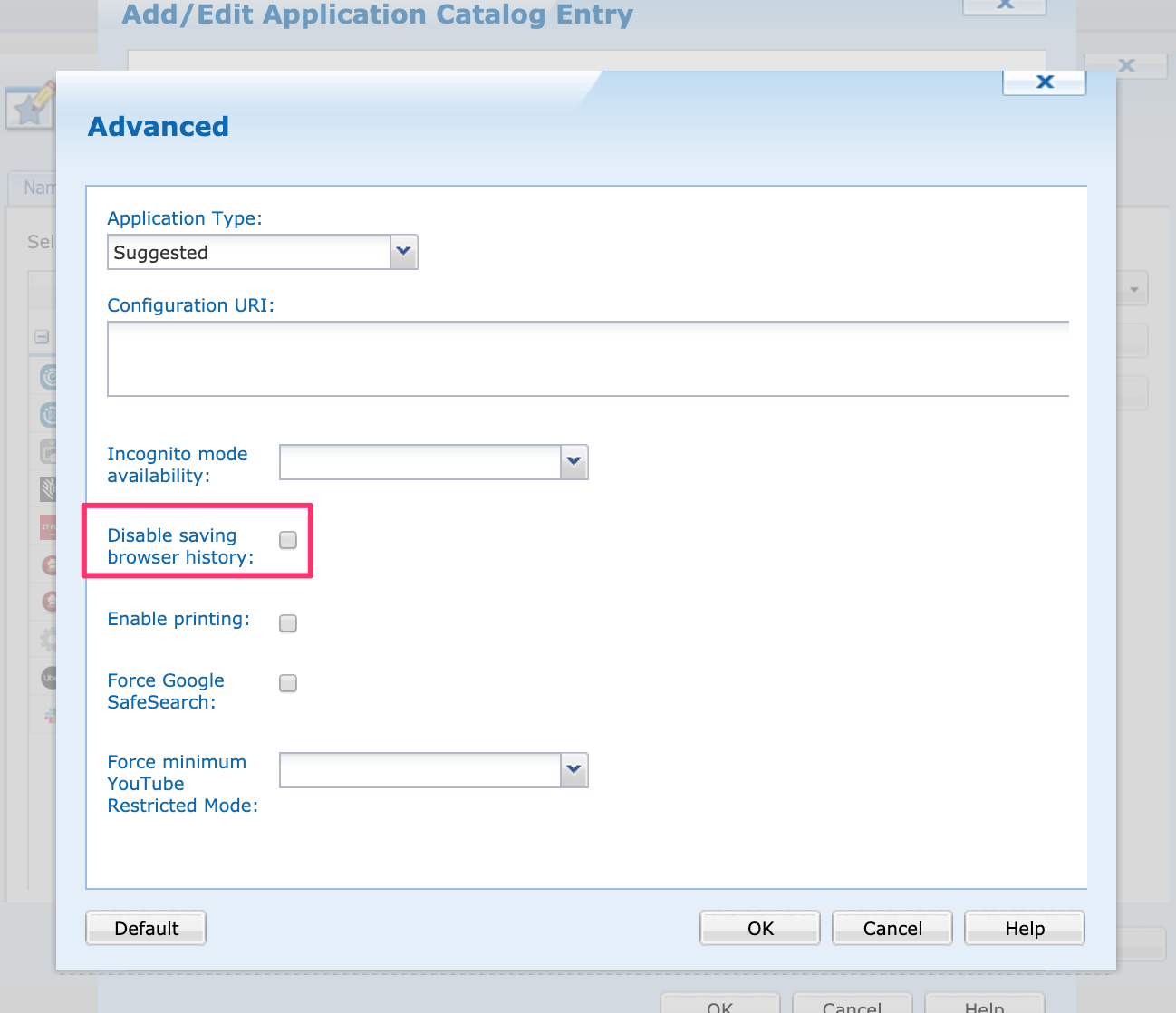
Task: Check Disable saving browser history
Action: (288, 540)
